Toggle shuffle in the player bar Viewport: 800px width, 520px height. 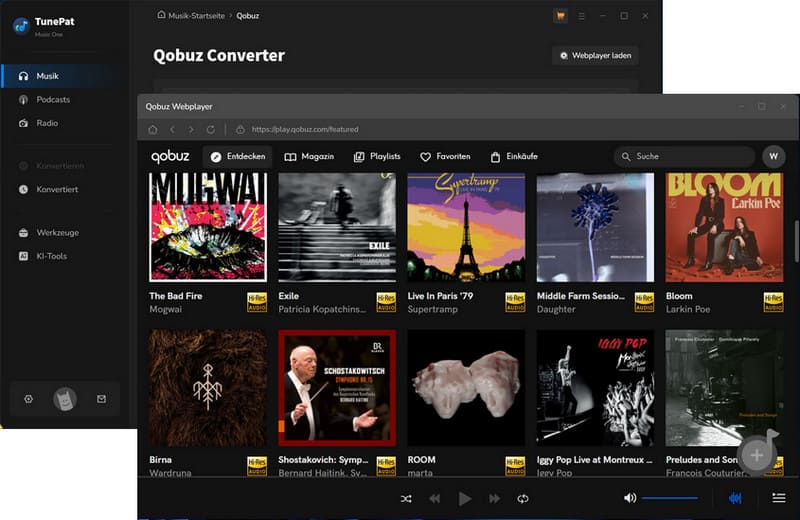tap(406, 499)
